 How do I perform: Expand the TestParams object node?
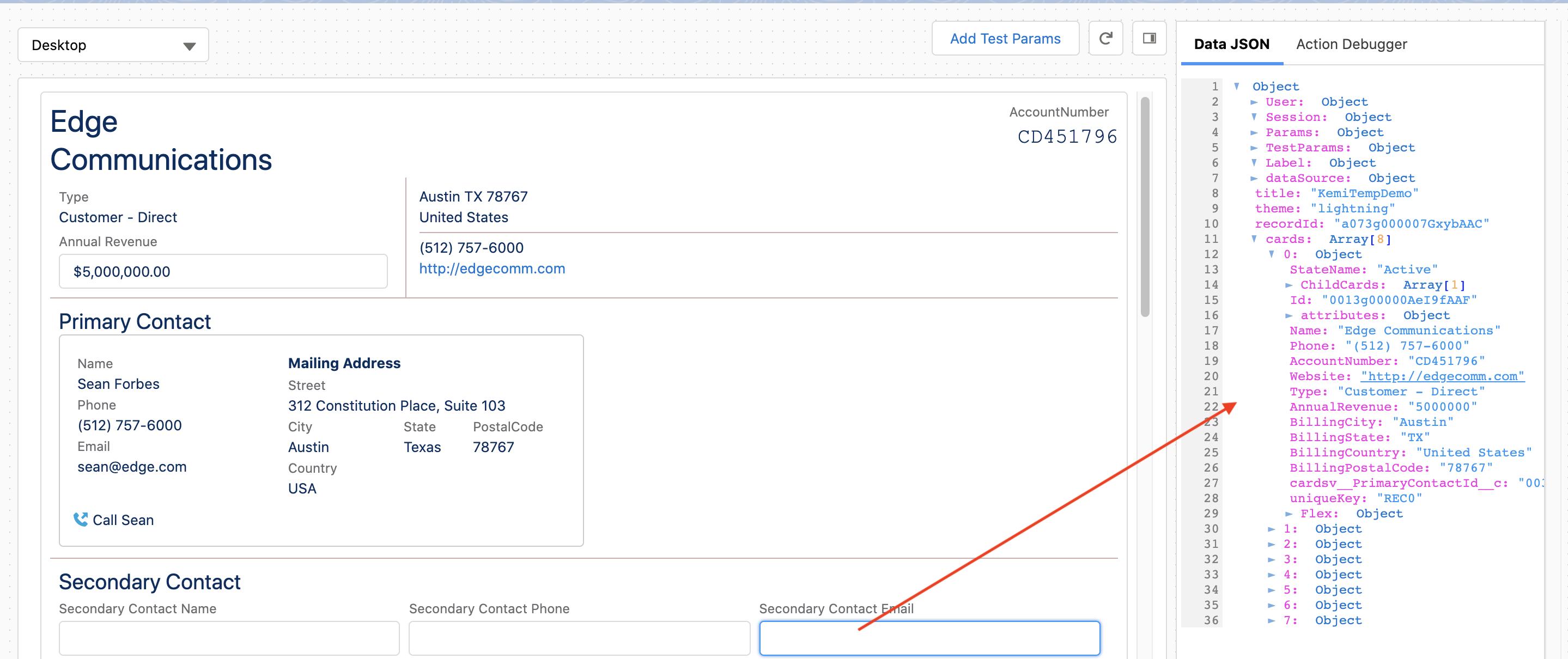(x=1254, y=147)
